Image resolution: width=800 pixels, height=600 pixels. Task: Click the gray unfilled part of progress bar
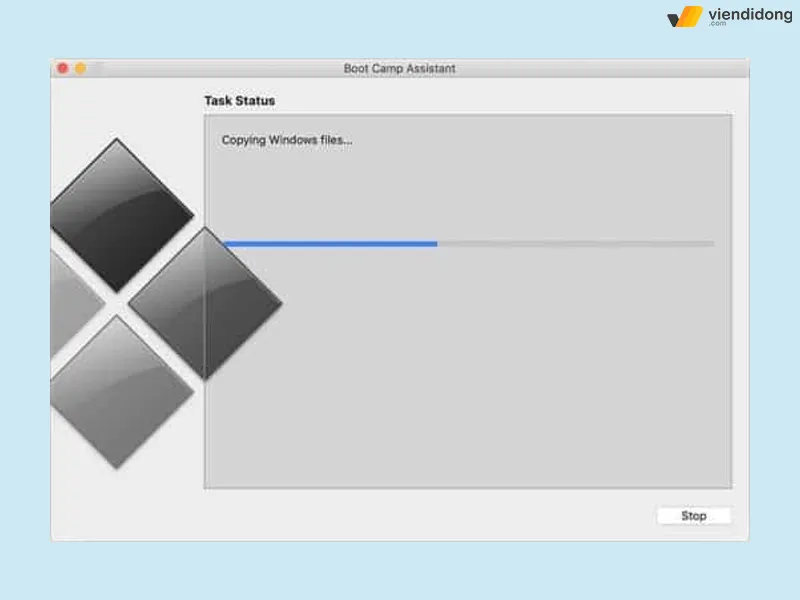pos(575,243)
